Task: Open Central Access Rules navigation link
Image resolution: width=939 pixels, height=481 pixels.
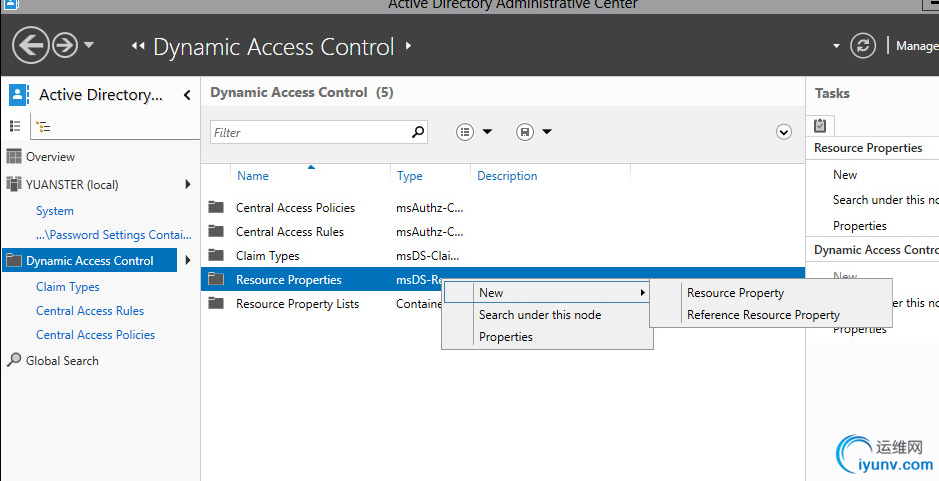Action: (90, 311)
